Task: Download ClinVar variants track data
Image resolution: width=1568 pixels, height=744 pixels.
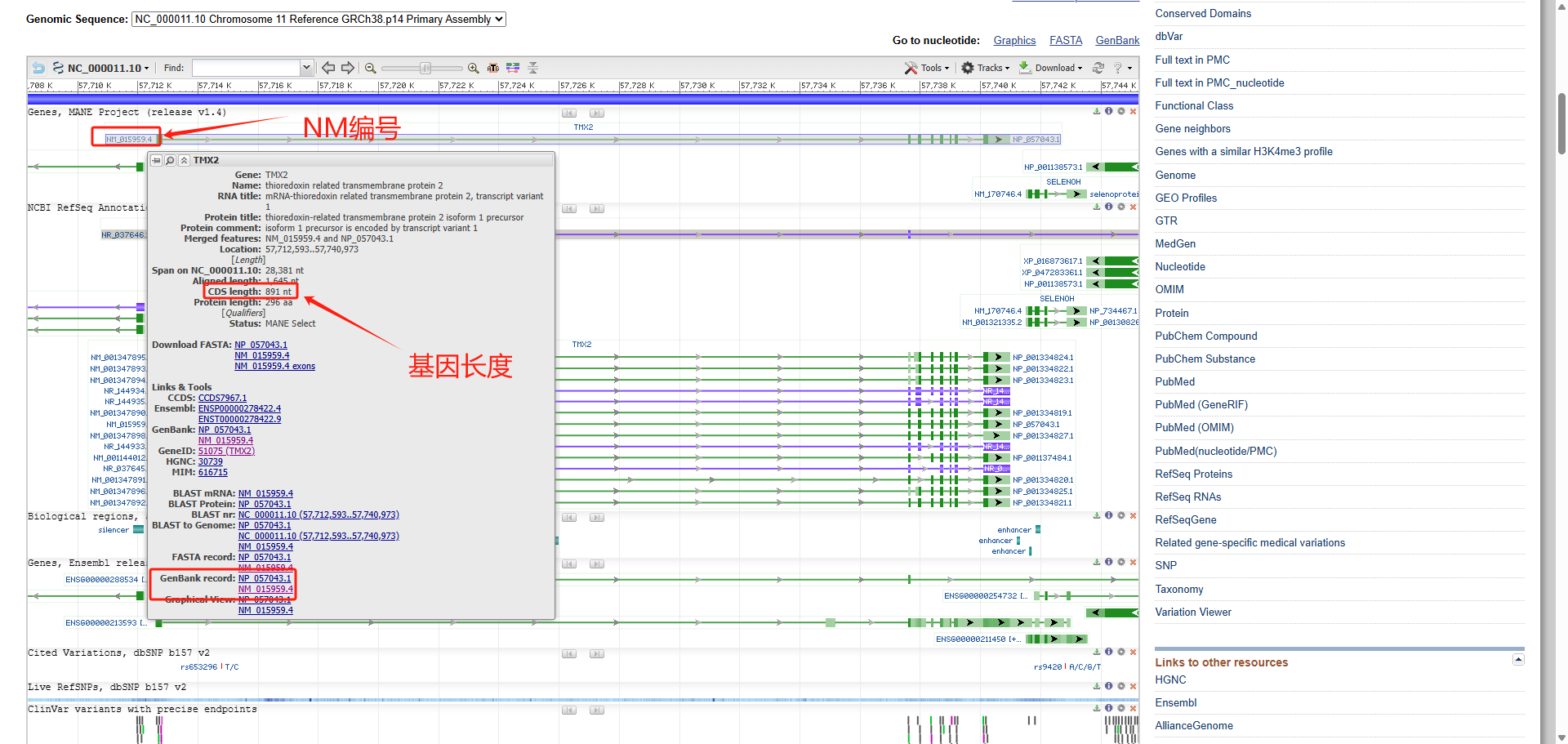Action: pyautogui.click(x=1097, y=708)
